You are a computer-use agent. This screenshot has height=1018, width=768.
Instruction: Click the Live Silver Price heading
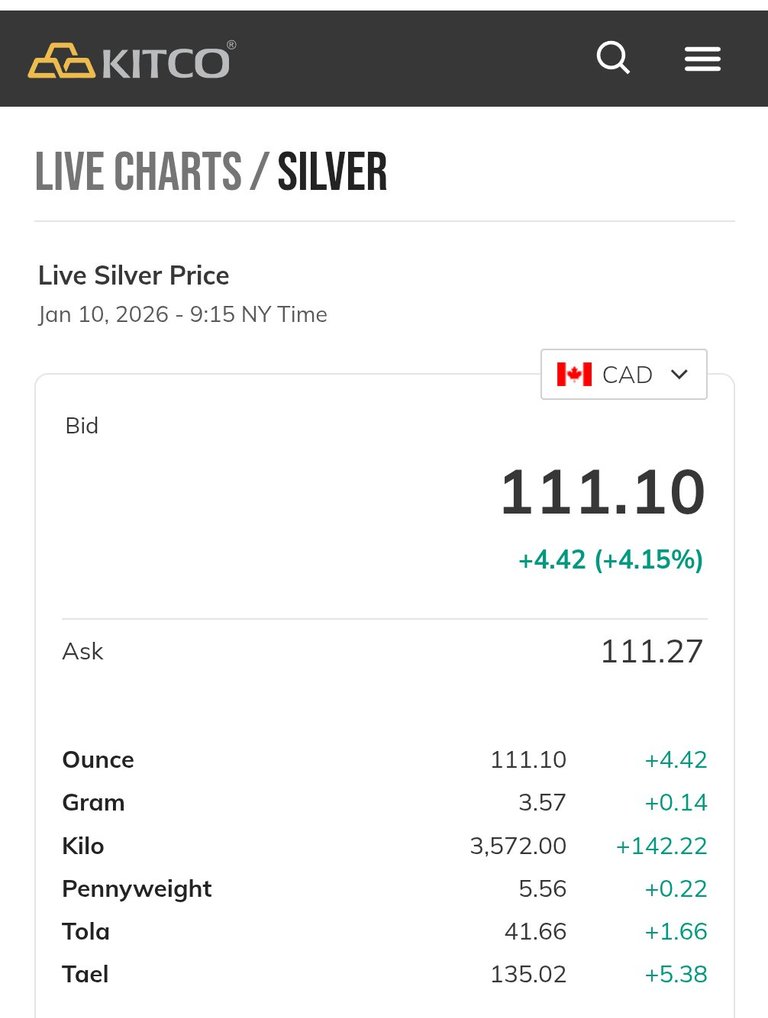pyautogui.click(x=134, y=276)
